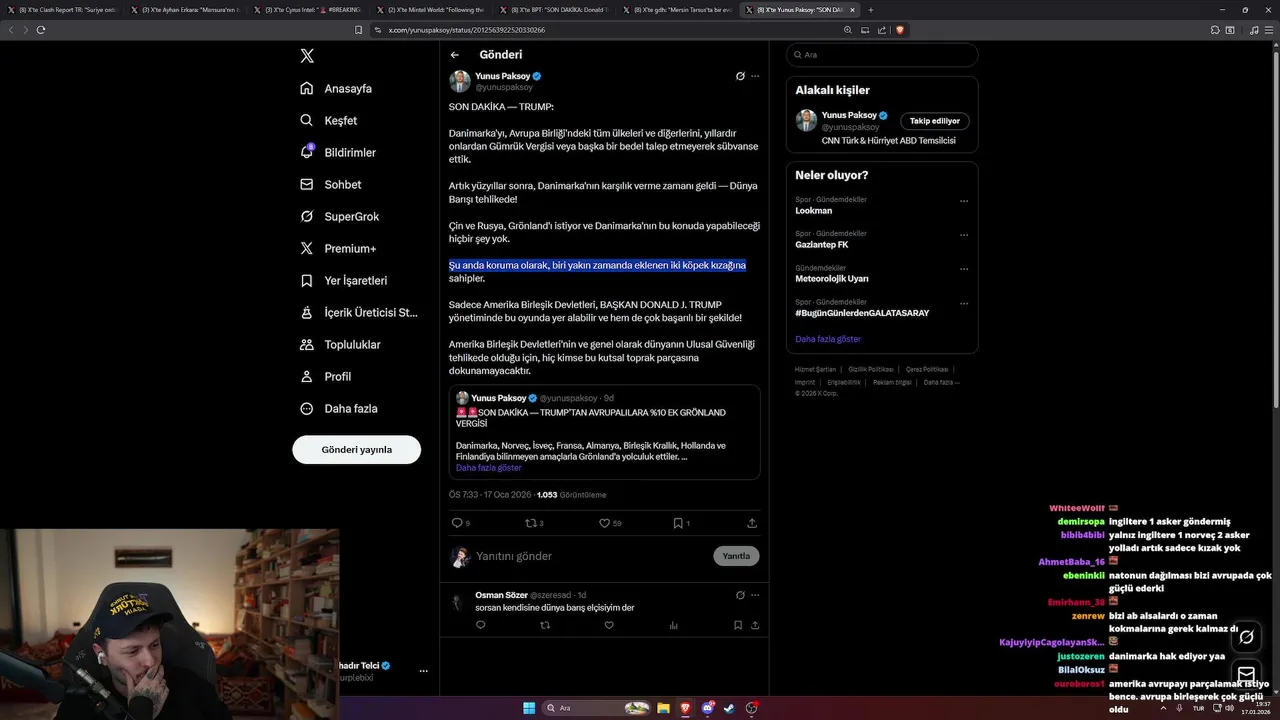Screen dimensions: 1280x720
Task: Open Sohbet messages
Action: [331, 184]
